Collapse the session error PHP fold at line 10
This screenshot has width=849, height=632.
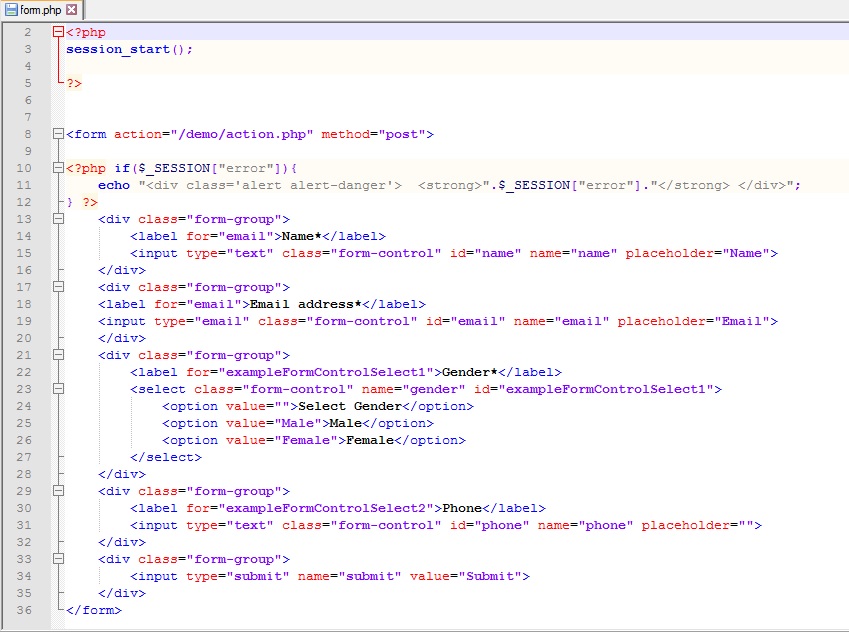point(58,168)
